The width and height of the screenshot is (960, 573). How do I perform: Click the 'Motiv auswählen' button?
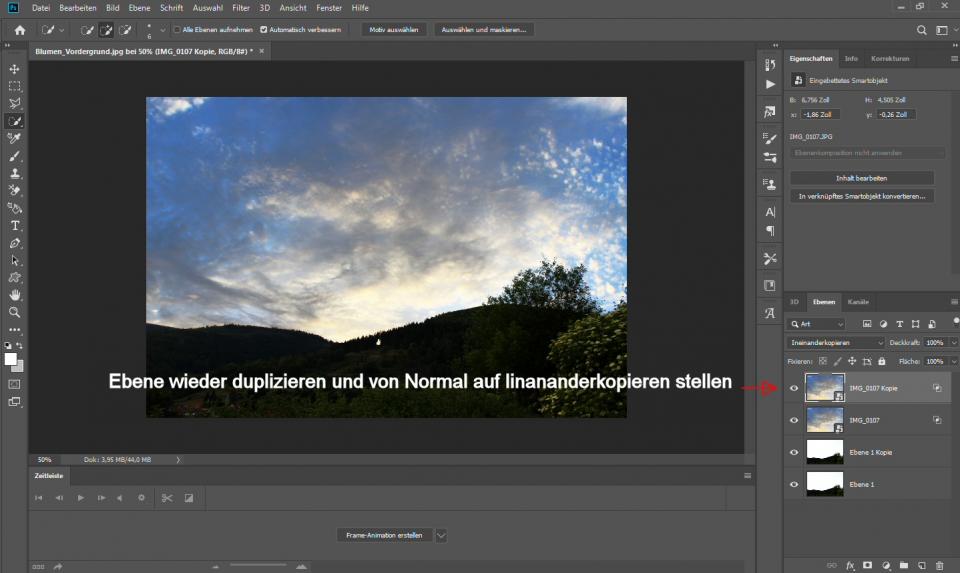tap(394, 30)
